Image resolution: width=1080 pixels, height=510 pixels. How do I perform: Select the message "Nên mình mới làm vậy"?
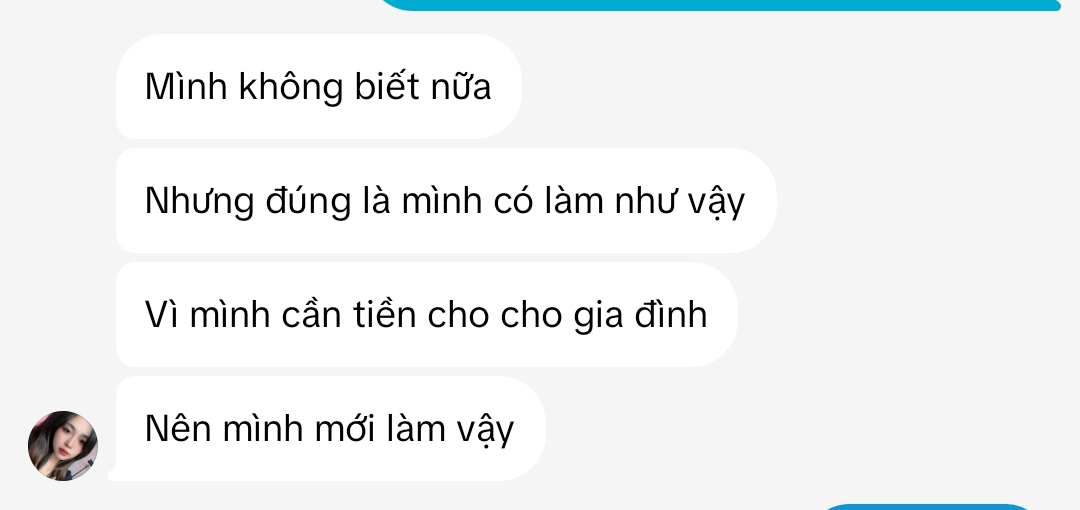click(331, 428)
